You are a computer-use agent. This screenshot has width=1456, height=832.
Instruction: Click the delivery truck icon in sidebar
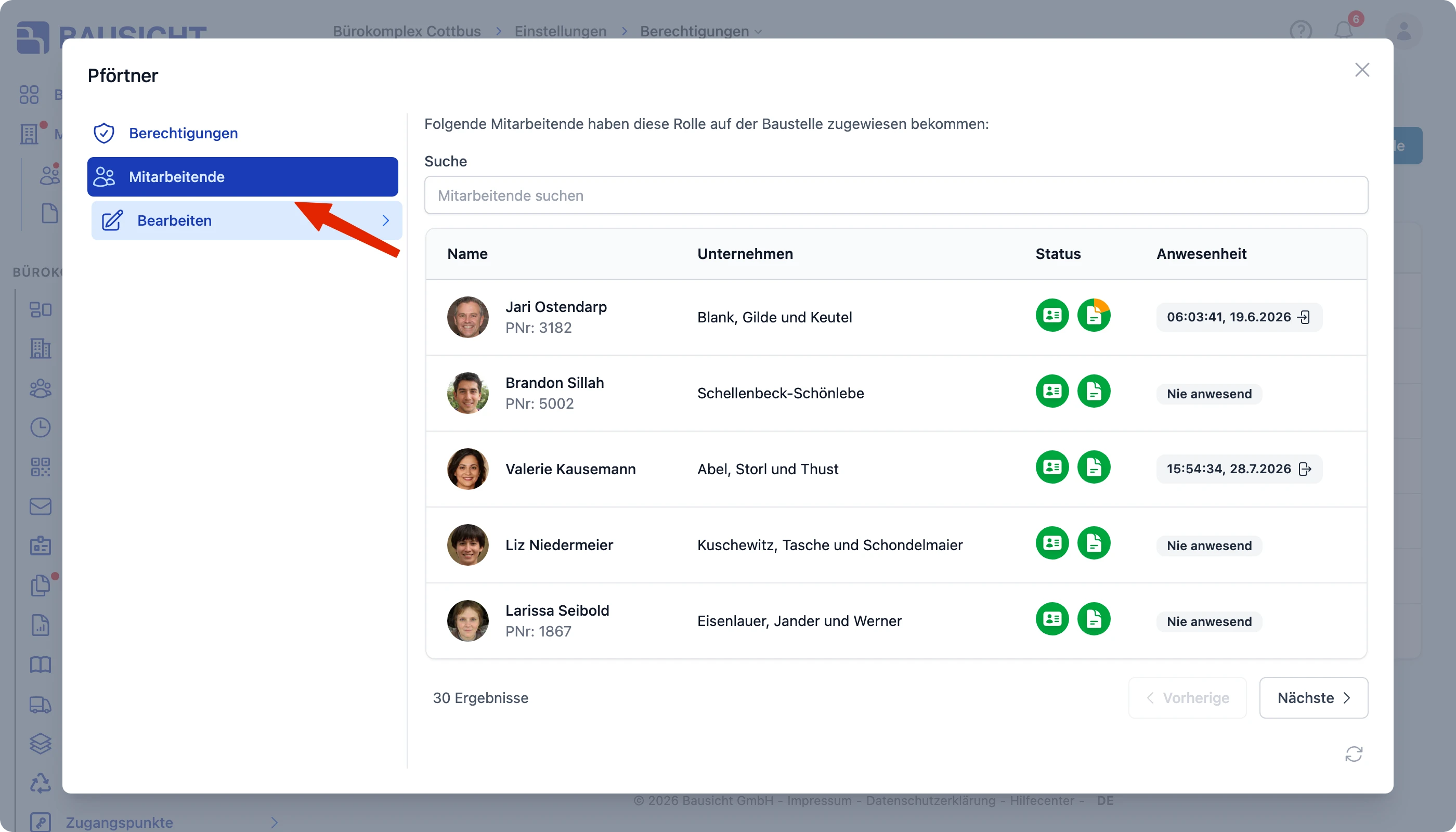click(x=41, y=705)
